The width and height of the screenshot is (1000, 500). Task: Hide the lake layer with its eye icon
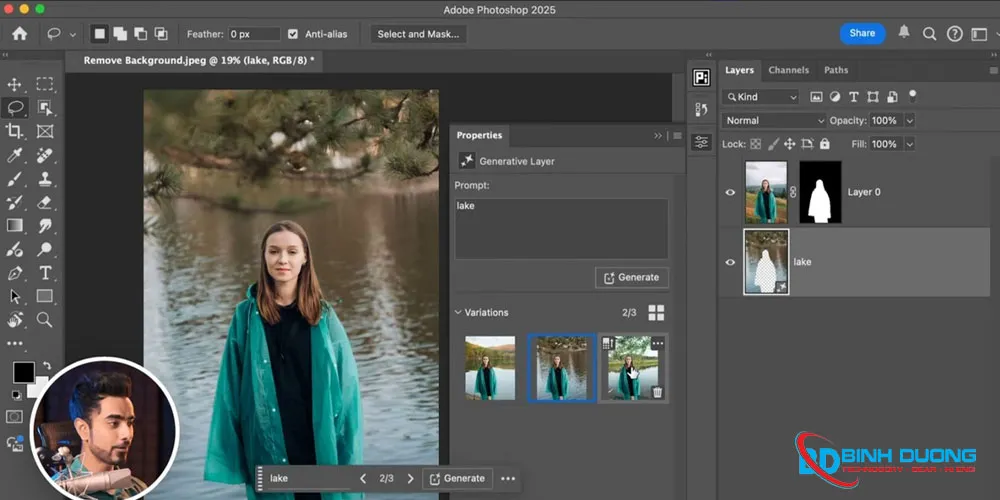click(x=731, y=261)
